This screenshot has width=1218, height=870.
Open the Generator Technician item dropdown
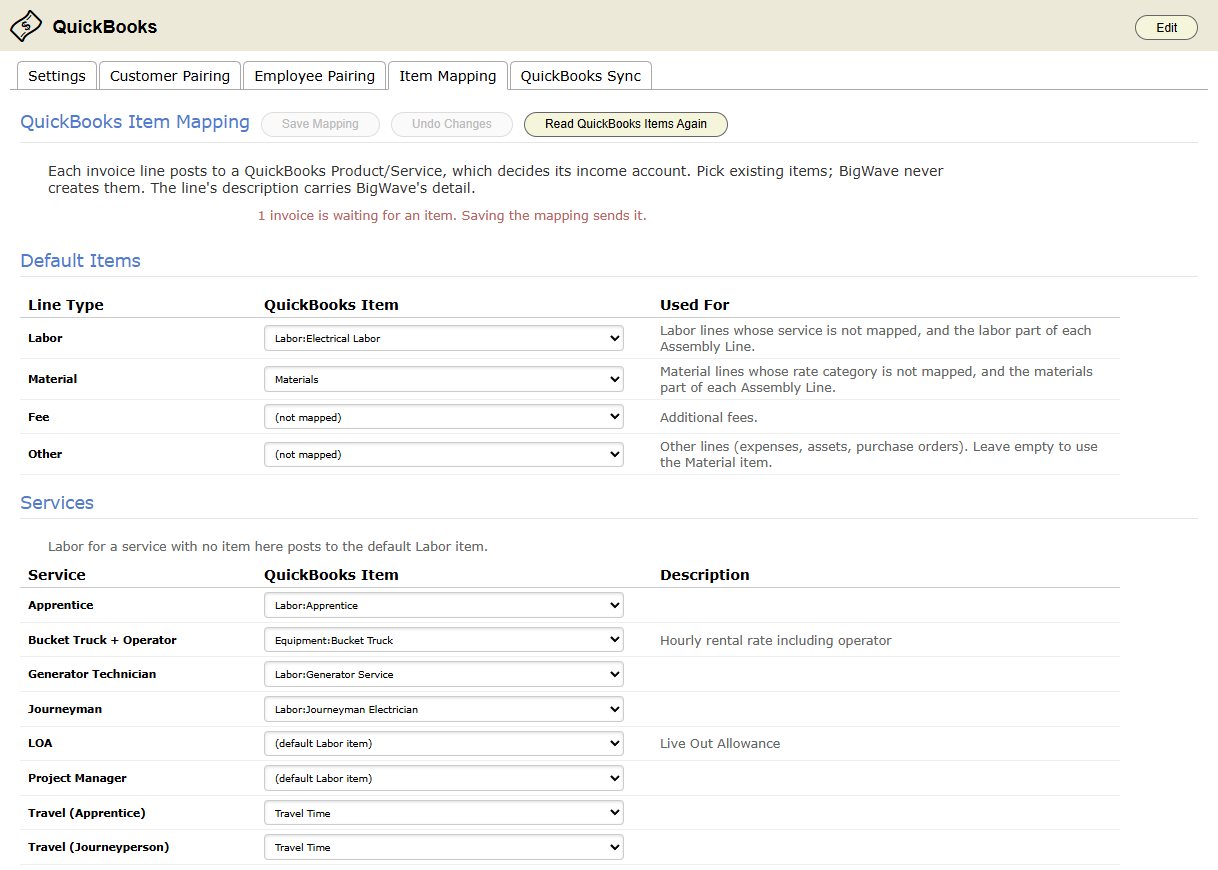444,674
